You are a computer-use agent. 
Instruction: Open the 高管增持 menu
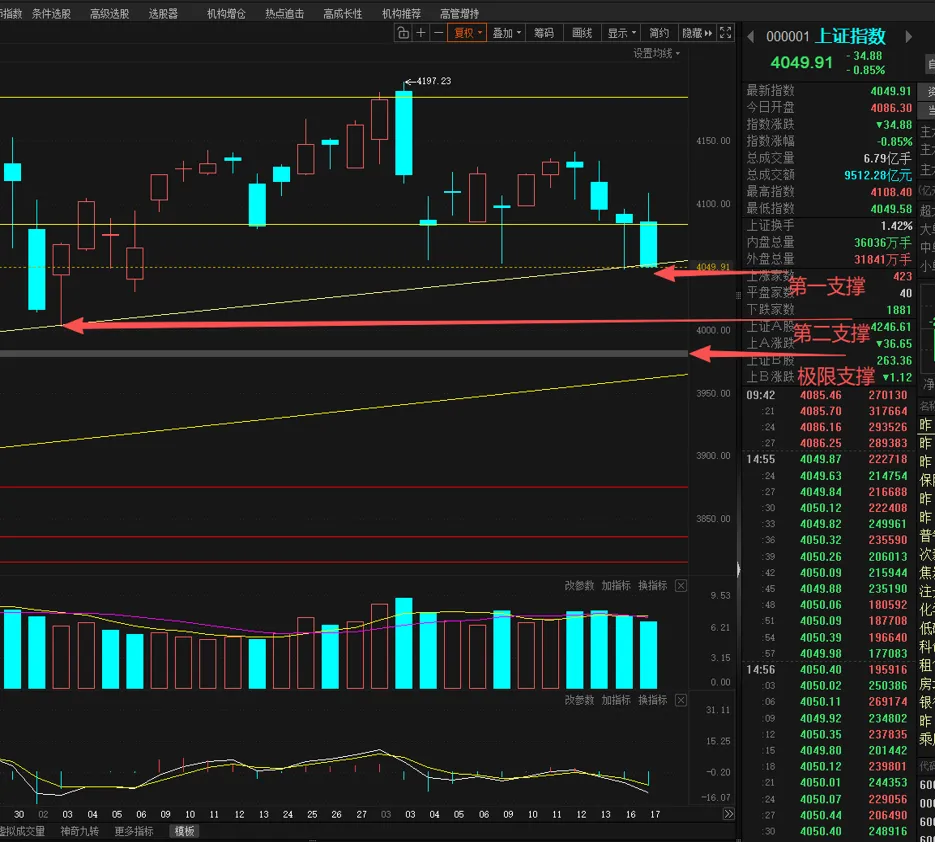pyautogui.click(x=460, y=13)
